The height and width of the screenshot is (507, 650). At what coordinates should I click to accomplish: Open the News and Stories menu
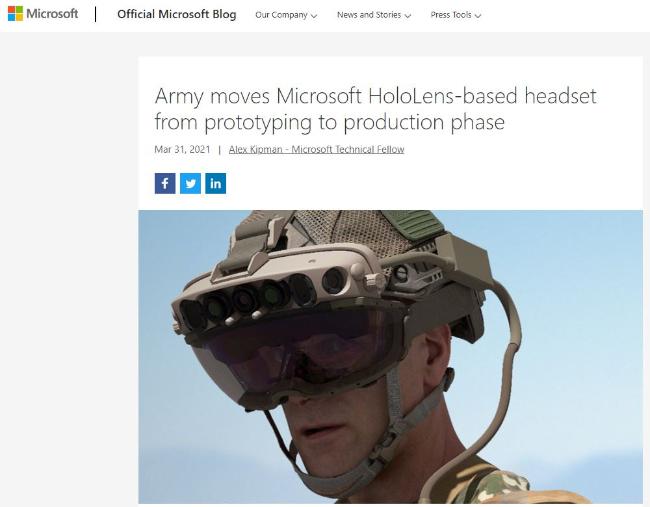(x=374, y=15)
